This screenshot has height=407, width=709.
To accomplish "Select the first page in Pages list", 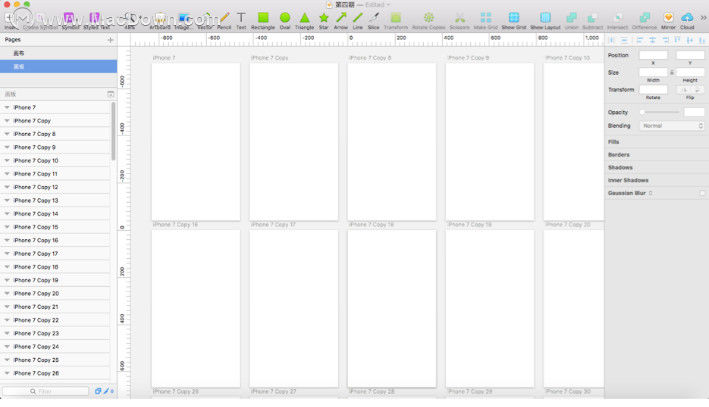I will pos(58,53).
